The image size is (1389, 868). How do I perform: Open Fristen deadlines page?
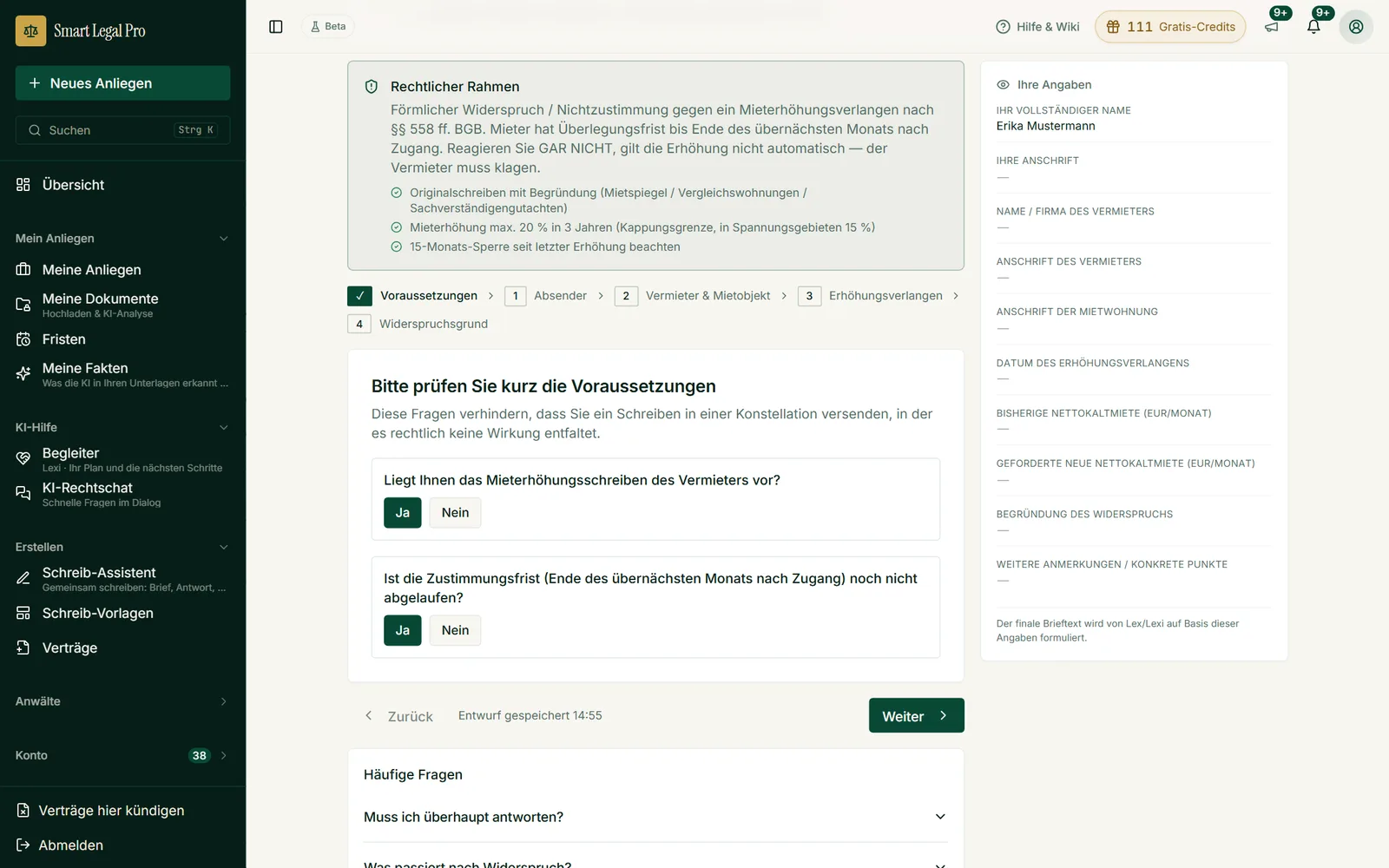click(122, 339)
